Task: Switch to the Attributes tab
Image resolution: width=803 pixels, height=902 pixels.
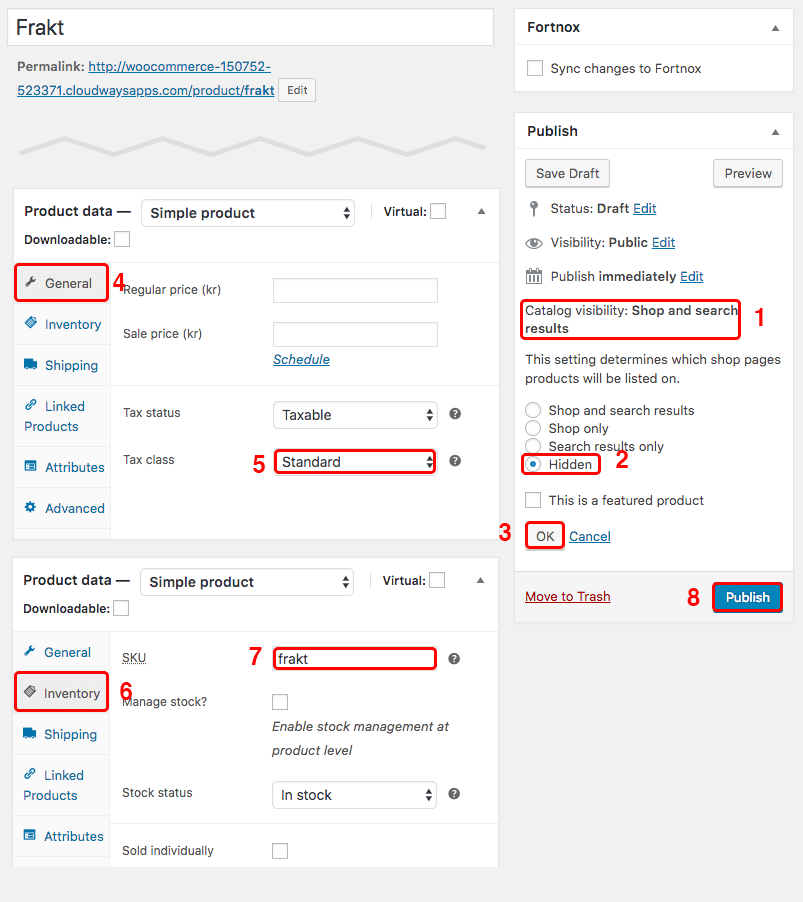Action: click(74, 467)
